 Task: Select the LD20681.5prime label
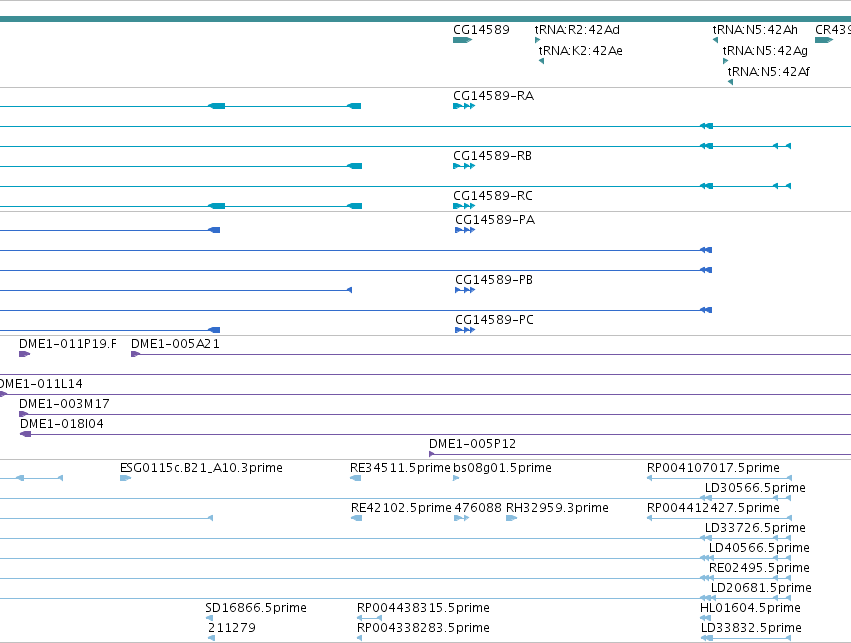[x=761, y=588]
